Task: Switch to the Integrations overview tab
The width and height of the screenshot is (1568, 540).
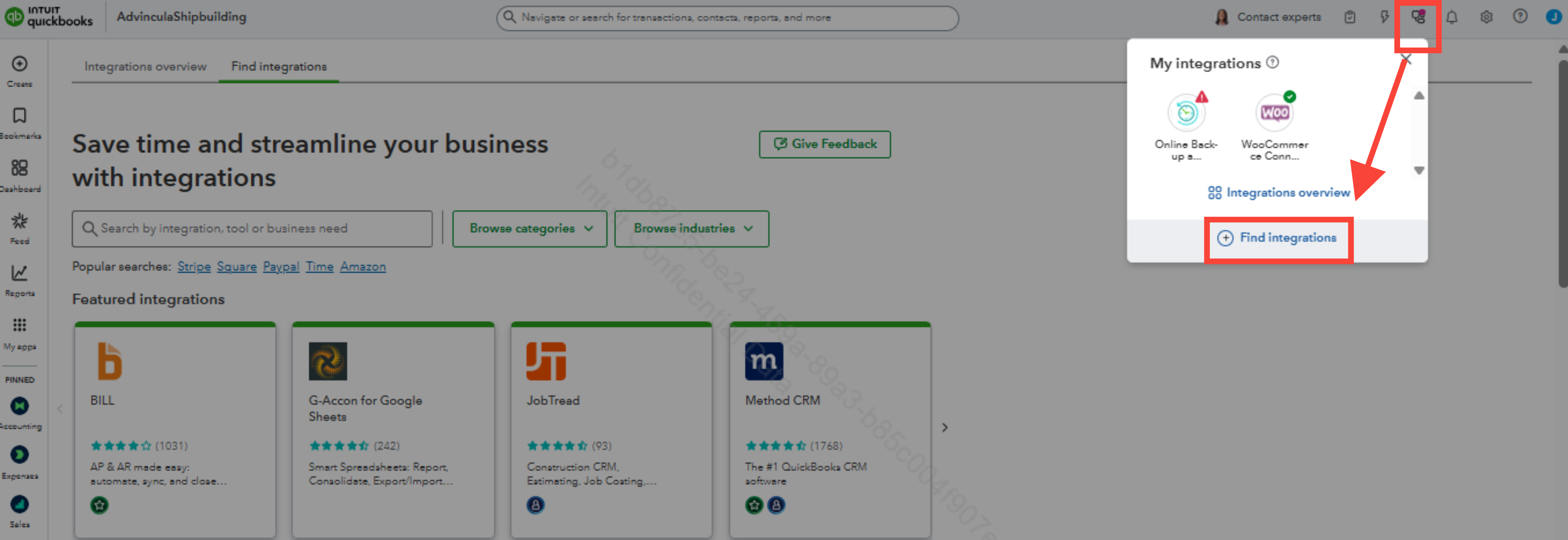Action: pos(146,66)
